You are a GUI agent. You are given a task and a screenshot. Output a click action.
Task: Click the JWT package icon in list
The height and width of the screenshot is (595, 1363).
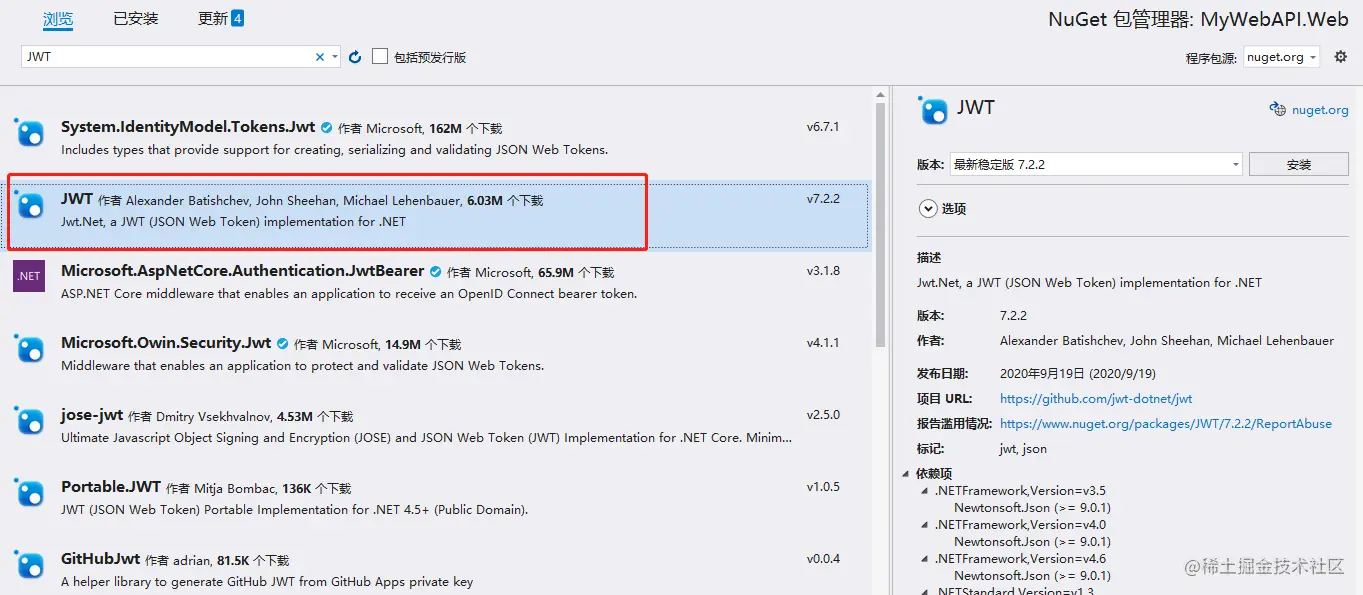[29, 204]
